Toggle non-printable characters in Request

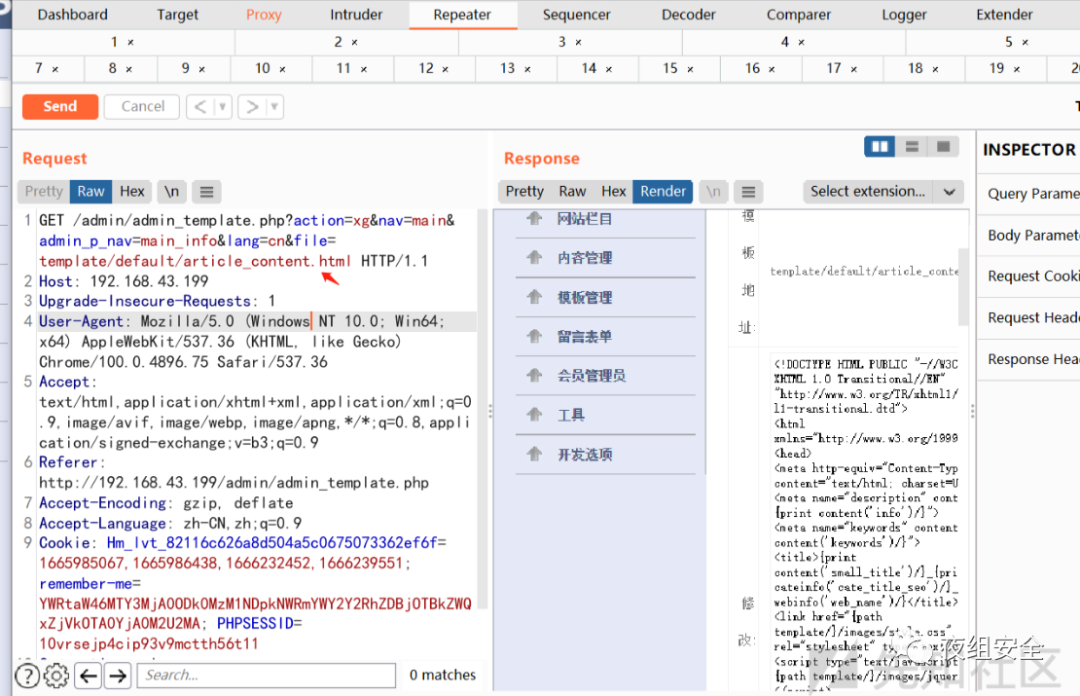pos(172,192)
